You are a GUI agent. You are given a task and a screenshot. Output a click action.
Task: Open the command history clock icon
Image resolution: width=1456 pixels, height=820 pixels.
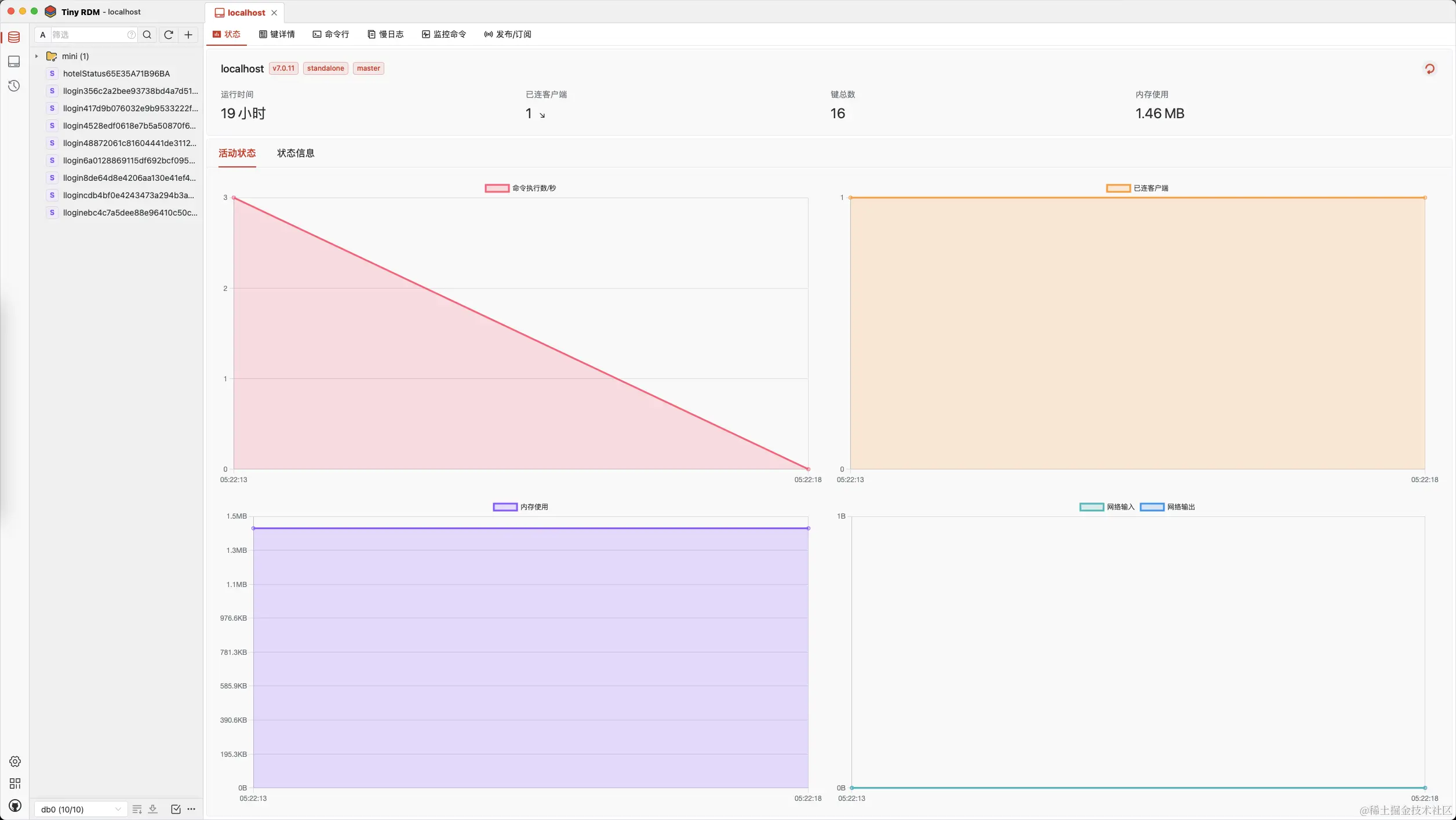tap(14, 86)
